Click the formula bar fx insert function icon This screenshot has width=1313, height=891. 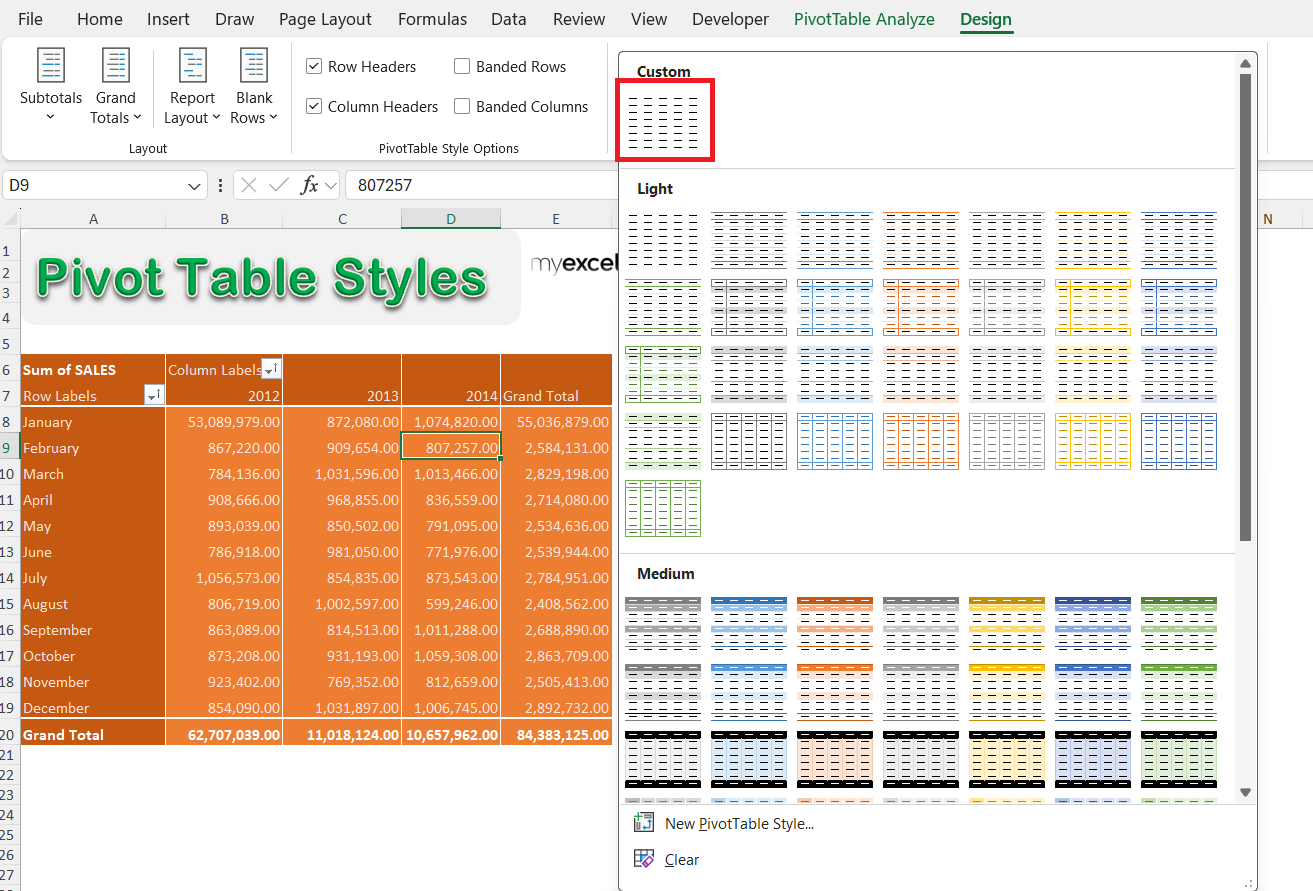tap(310, 185)
